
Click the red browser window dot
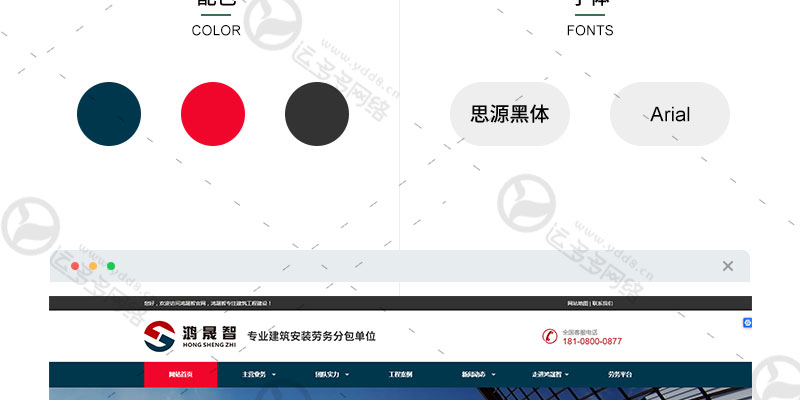pyautogui.click(x=75, y=266)
